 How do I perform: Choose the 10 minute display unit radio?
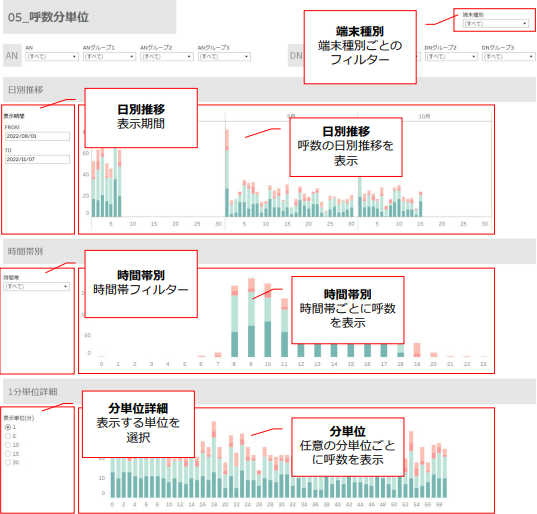[x=8, y=445]
